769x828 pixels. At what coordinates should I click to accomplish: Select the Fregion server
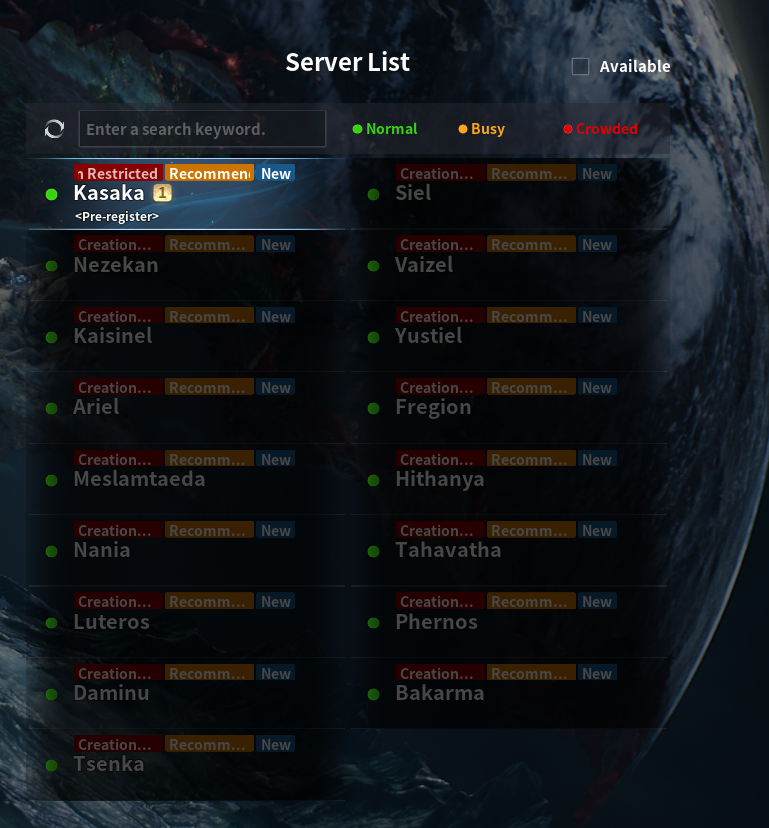coord(509,408)
